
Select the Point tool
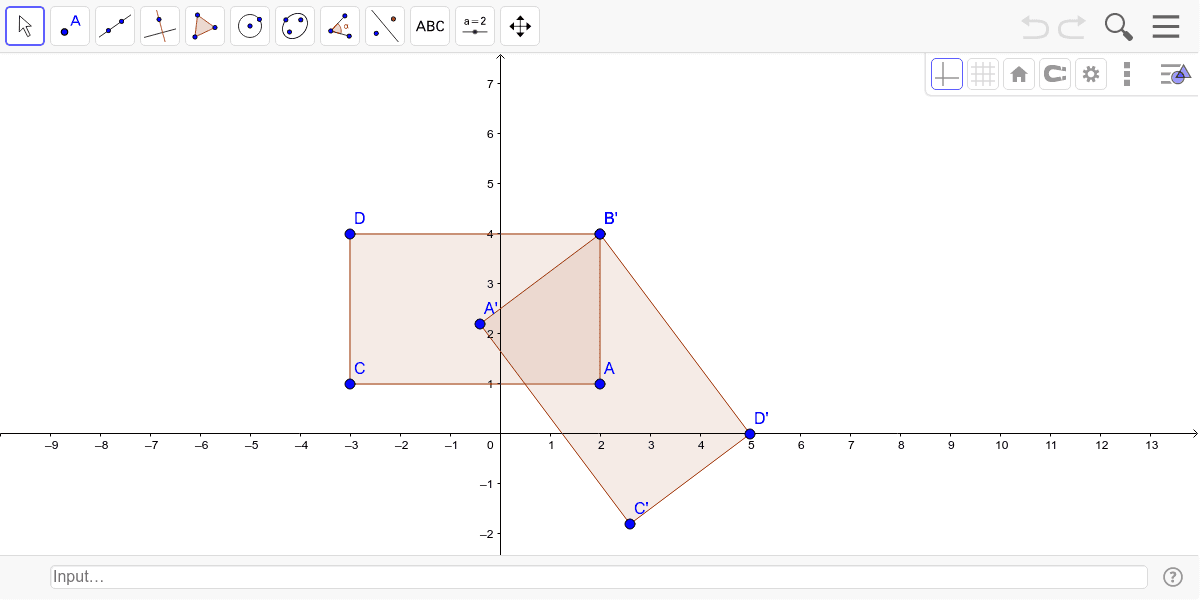click(70, 26)
